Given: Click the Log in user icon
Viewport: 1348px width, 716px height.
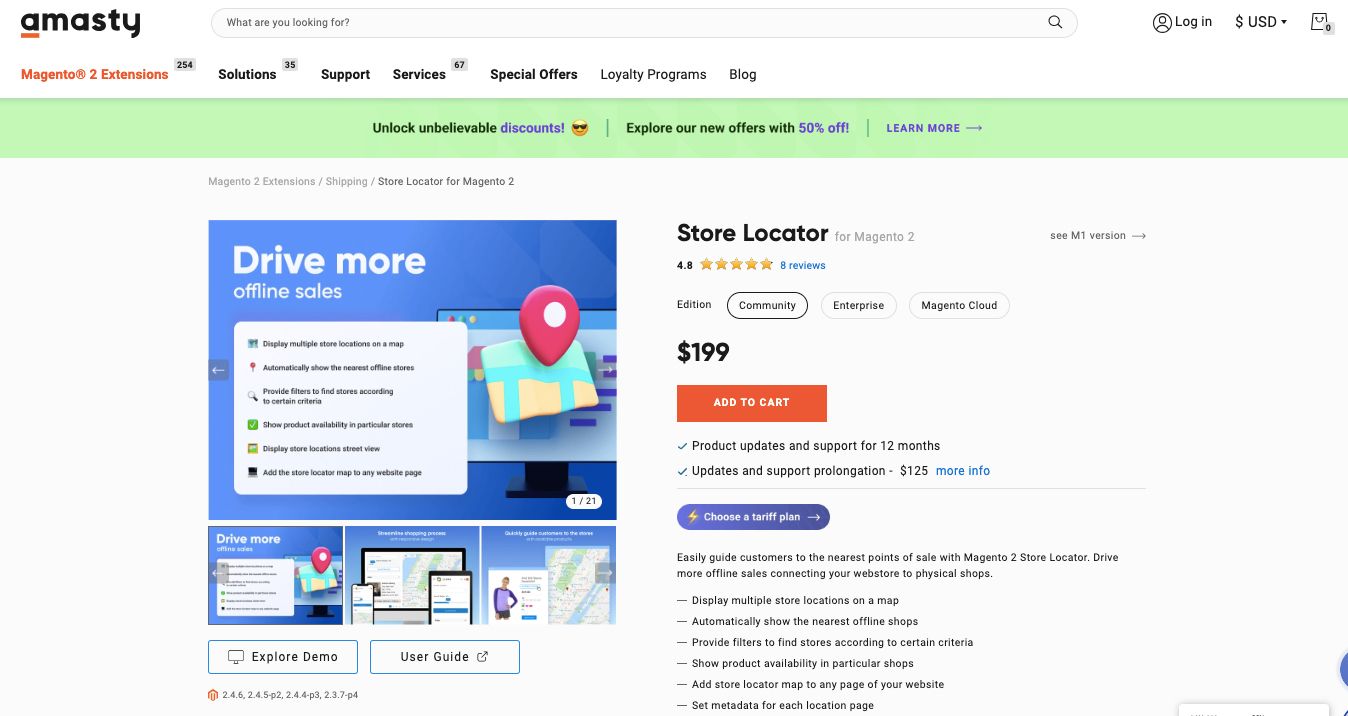Looking at the screenshot, I should [1161, 21].
